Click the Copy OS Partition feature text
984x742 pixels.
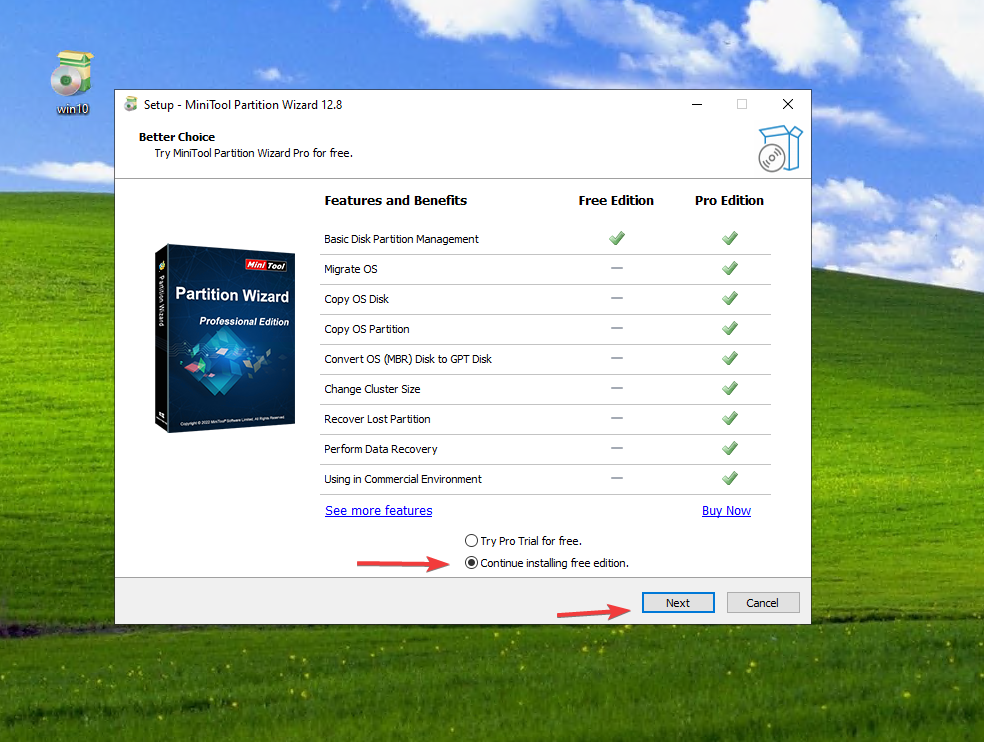point(366,330)
